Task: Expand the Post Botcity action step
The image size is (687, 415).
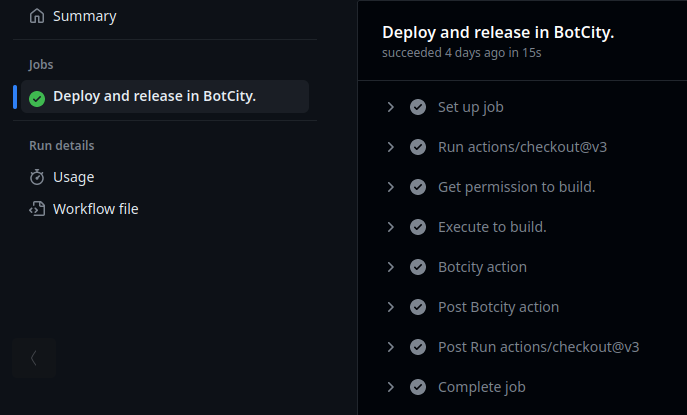Action: (391, 307)
